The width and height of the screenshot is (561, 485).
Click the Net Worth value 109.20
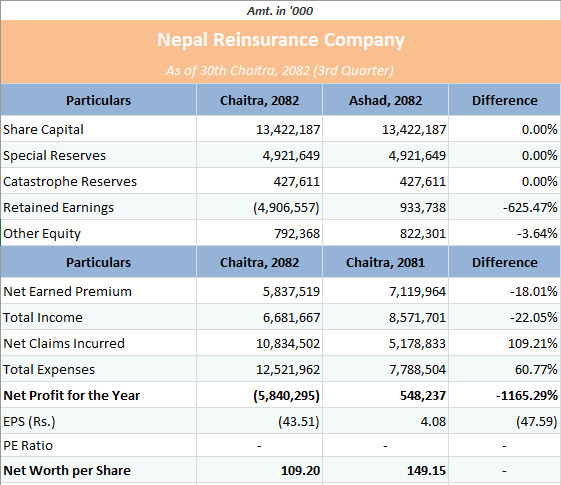(x=300, y=471)
